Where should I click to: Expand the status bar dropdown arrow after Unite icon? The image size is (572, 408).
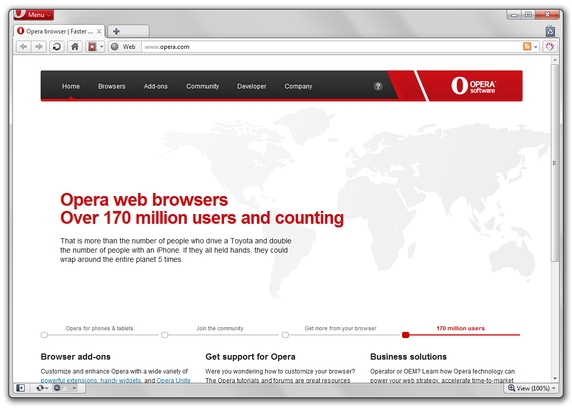(74, 388)
